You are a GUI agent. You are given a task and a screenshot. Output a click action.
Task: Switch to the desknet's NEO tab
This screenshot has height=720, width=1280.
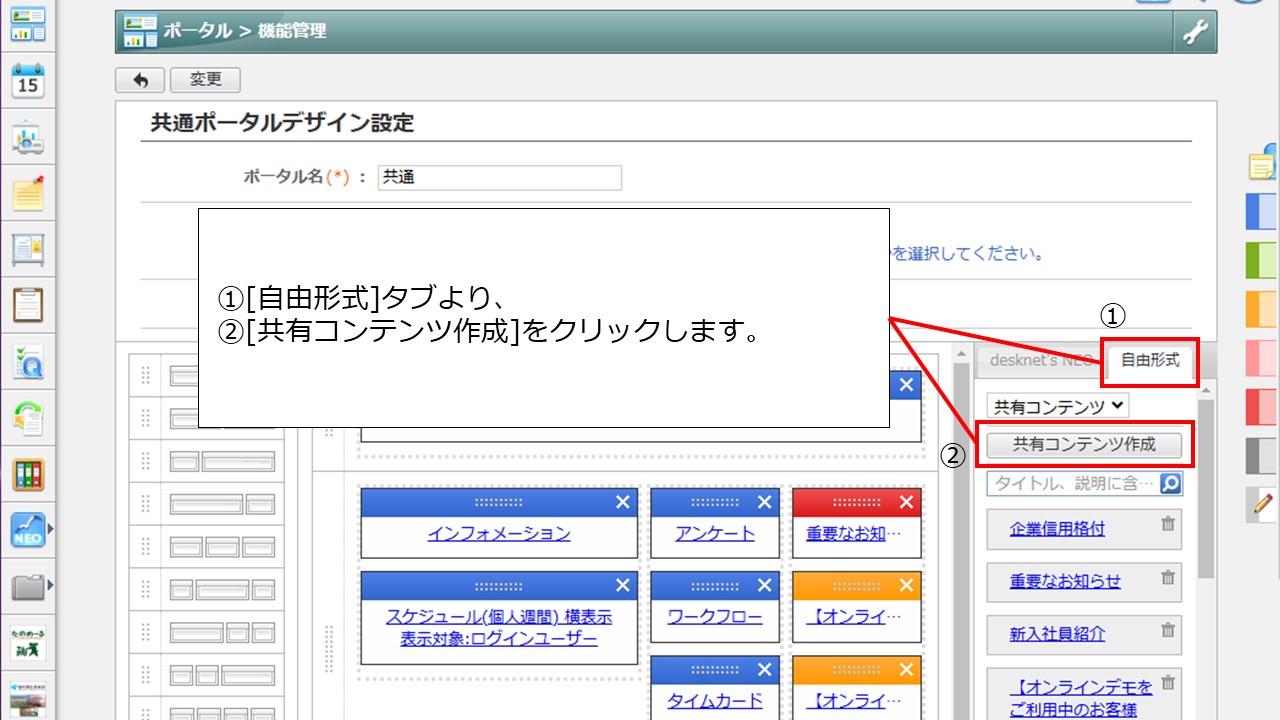point(1040,360)
